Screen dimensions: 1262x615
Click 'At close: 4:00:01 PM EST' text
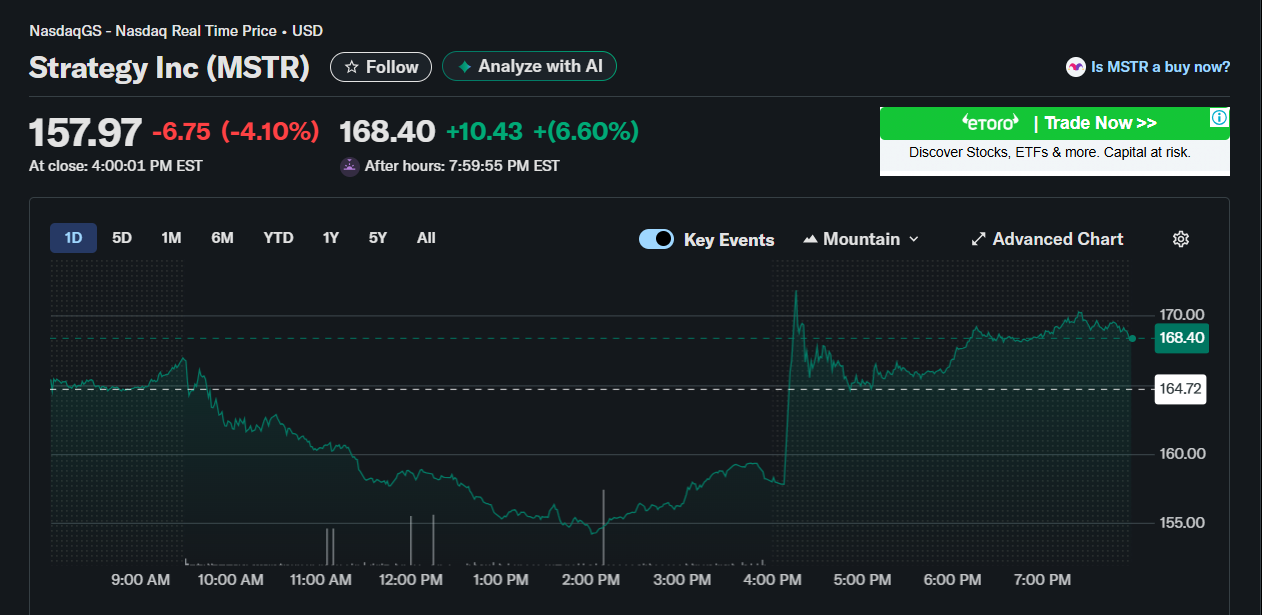pyautogui.click(x=116, y=166)
